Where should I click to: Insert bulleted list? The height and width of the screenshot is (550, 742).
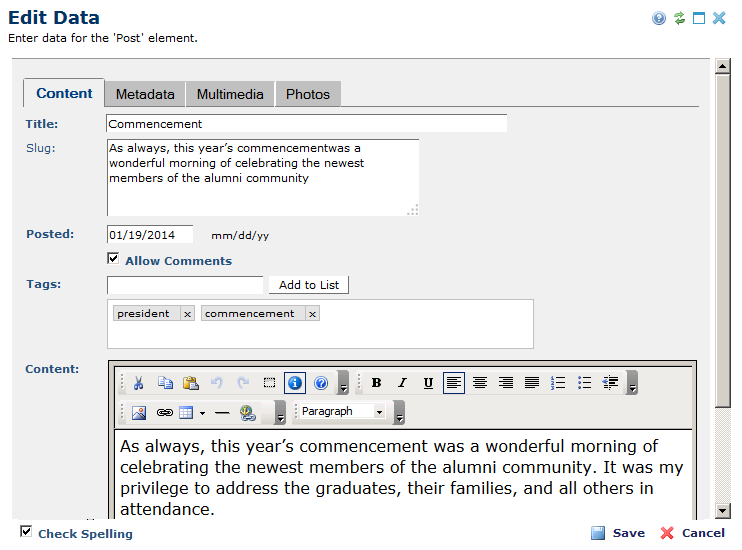pyautogui.click(x=584, y=383)
